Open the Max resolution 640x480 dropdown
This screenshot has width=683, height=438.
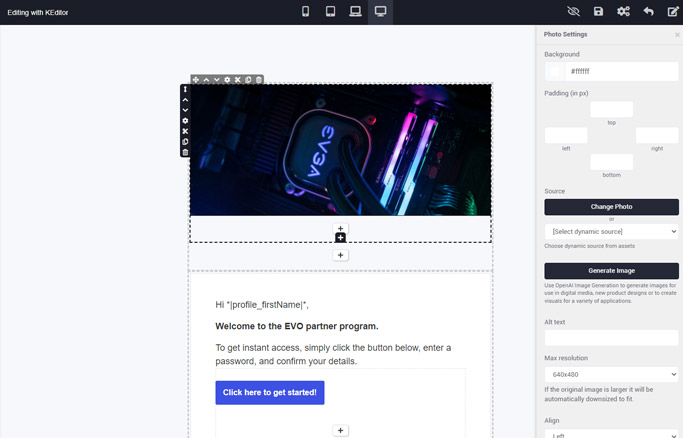(x=611, y=374)
